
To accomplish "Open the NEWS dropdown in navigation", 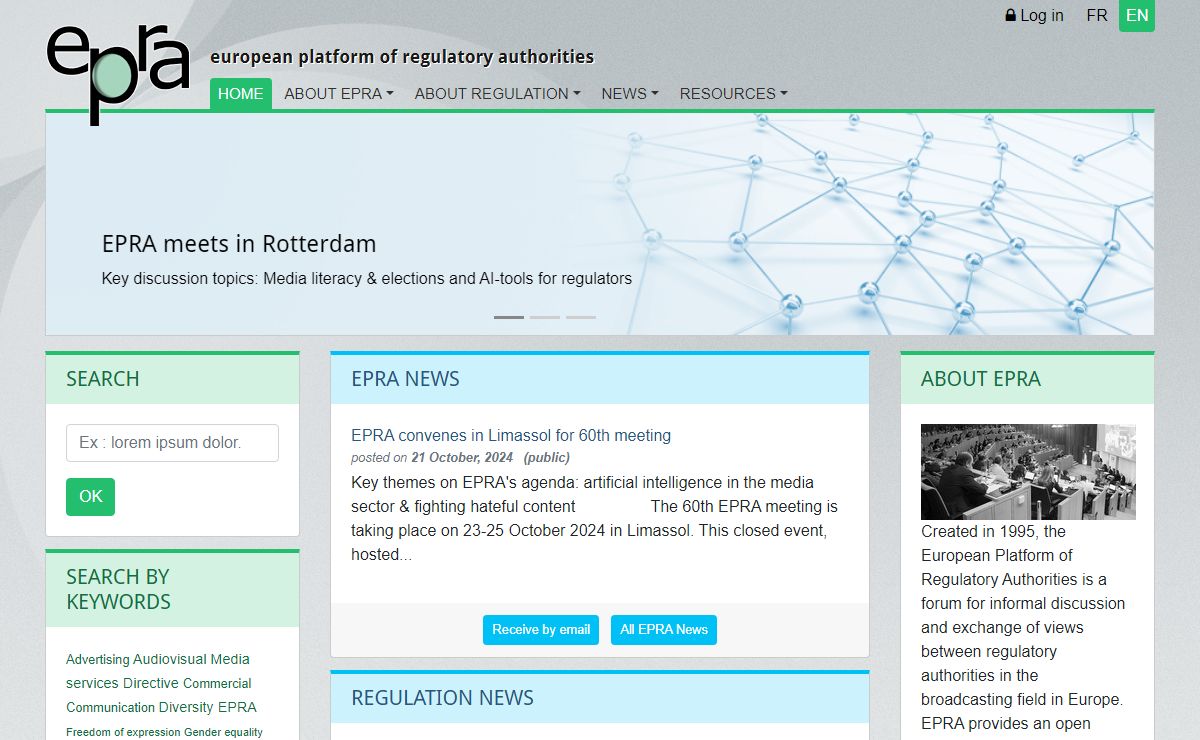I will tap(630, 94).
